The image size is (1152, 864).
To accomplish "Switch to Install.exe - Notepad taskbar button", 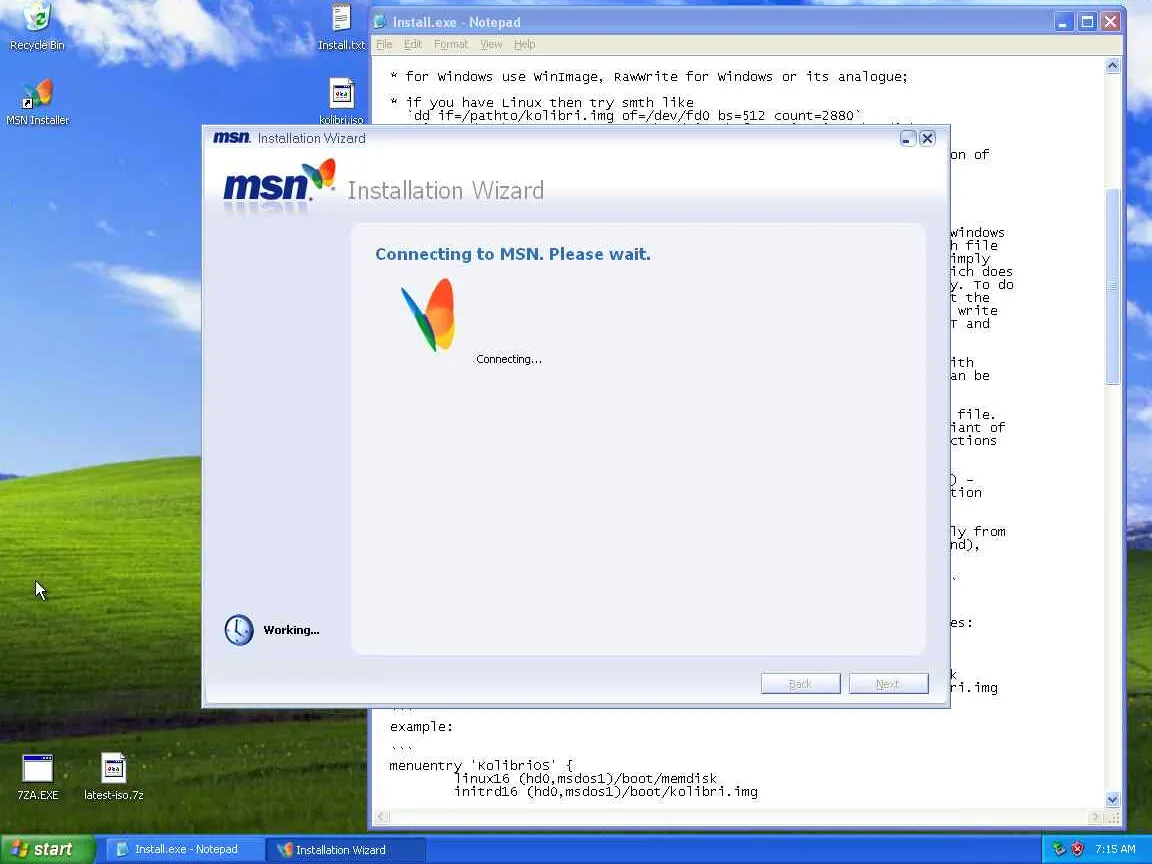I will [184, 849].
